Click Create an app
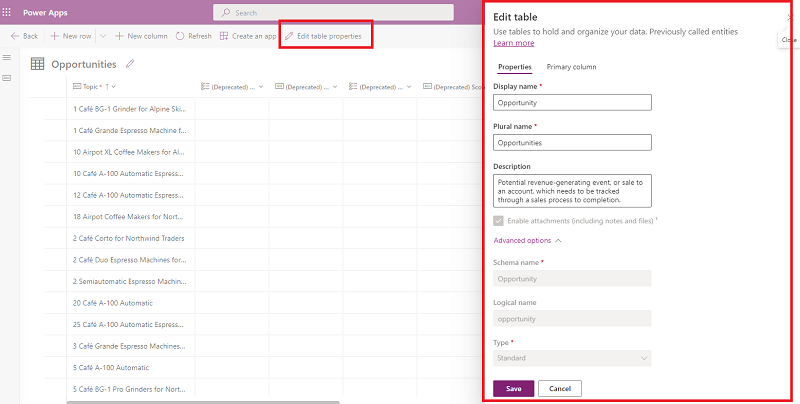 (x=248, y=36)
